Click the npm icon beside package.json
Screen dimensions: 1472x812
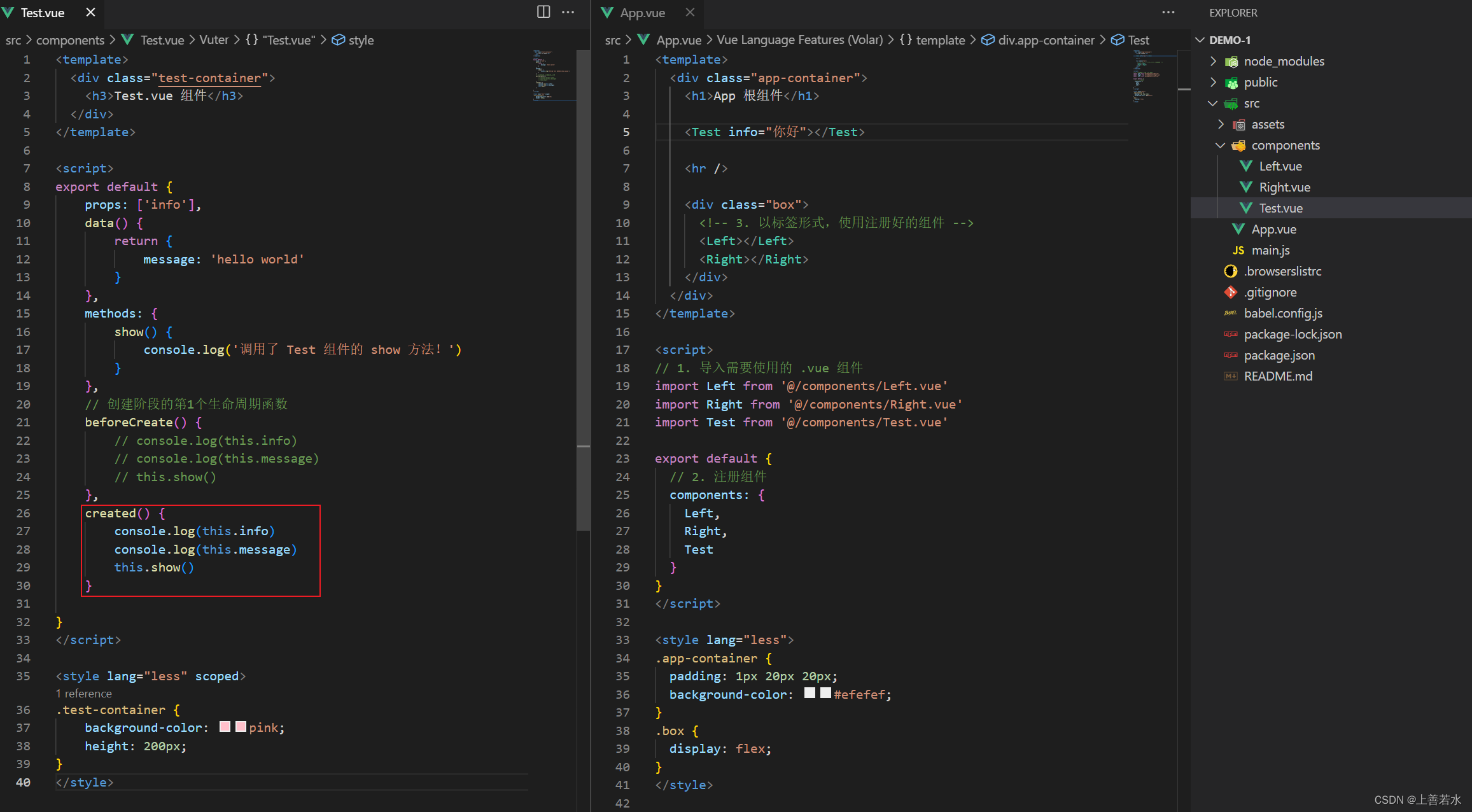[x=1231, y=355]
